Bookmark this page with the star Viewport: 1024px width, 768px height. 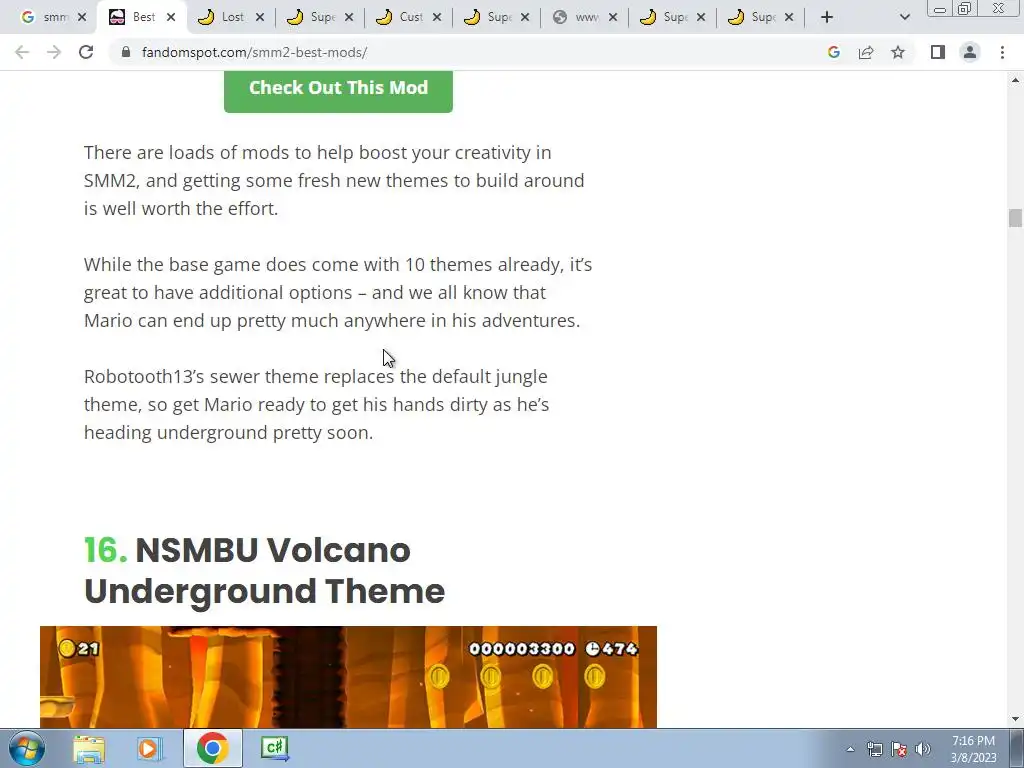tap(898, 52)
